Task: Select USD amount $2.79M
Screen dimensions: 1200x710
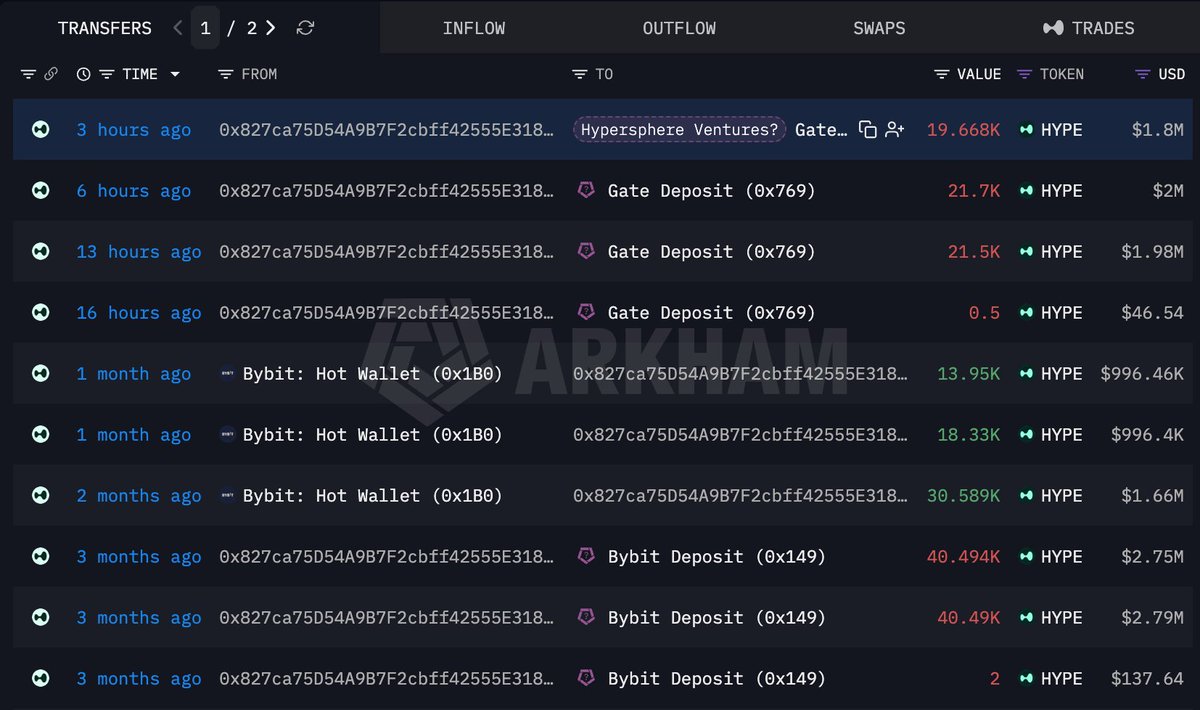Action: pyautogui.click(x=1152, y=618)
